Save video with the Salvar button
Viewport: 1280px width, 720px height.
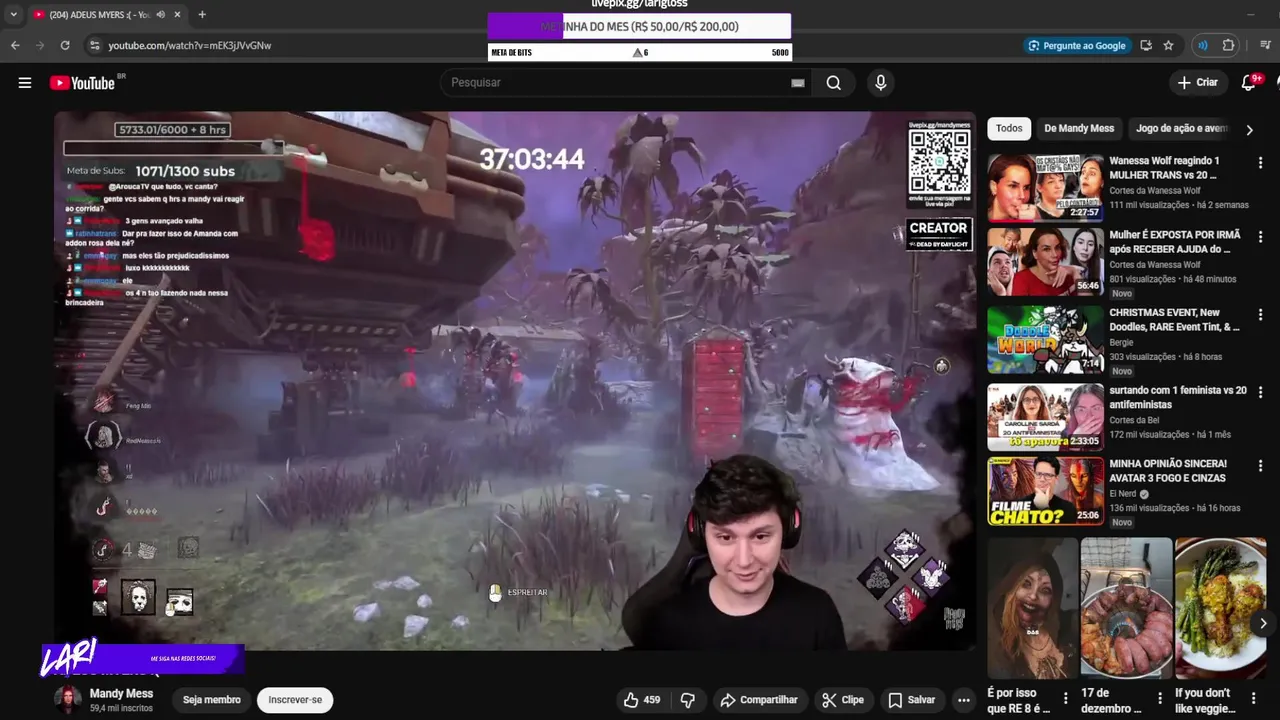[x=912, y=700]
